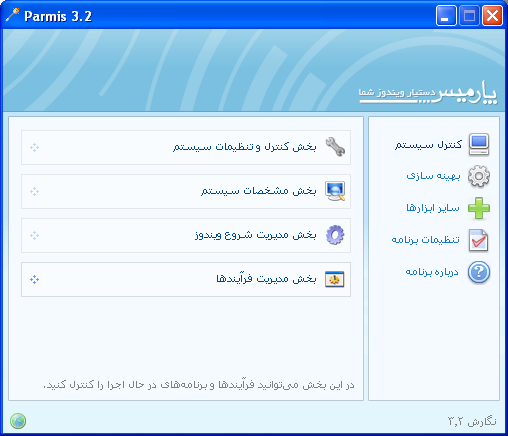This screenshot has width=508, height=436.
Task: Click the magic wand icon in the title bar
Action: [12, 15]
